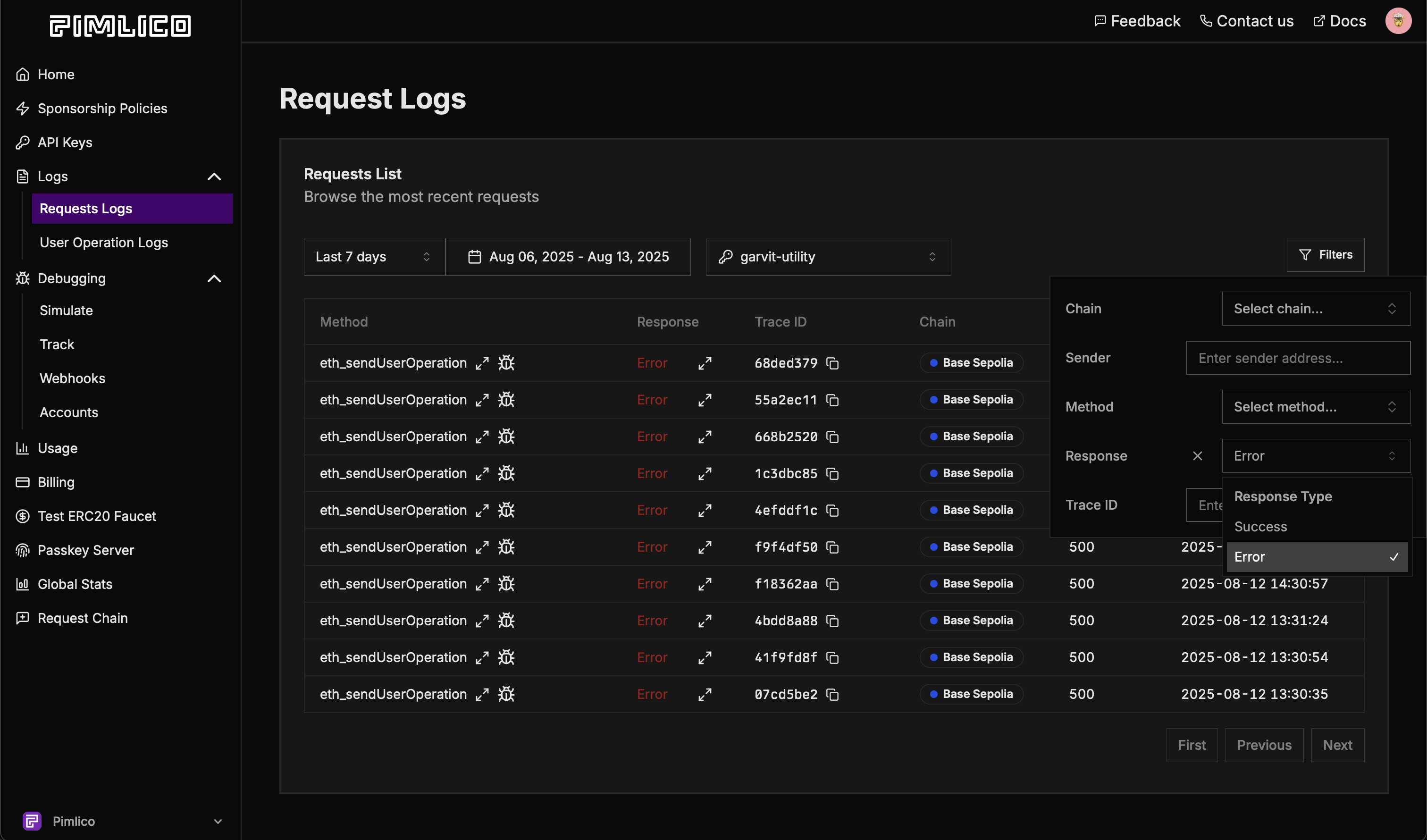Debug the request with trace 55a2ec11
The image size is (1427, 840).
point(506,400)
